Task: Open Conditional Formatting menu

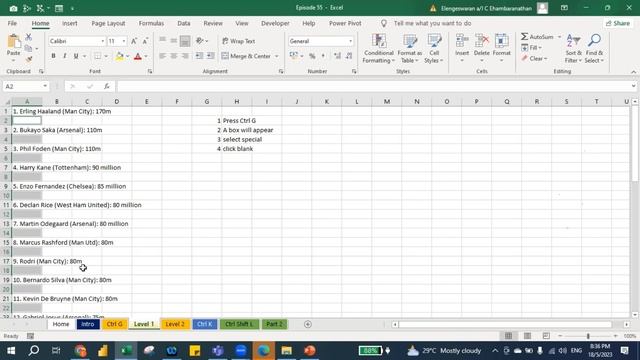Action: point(379,49)
